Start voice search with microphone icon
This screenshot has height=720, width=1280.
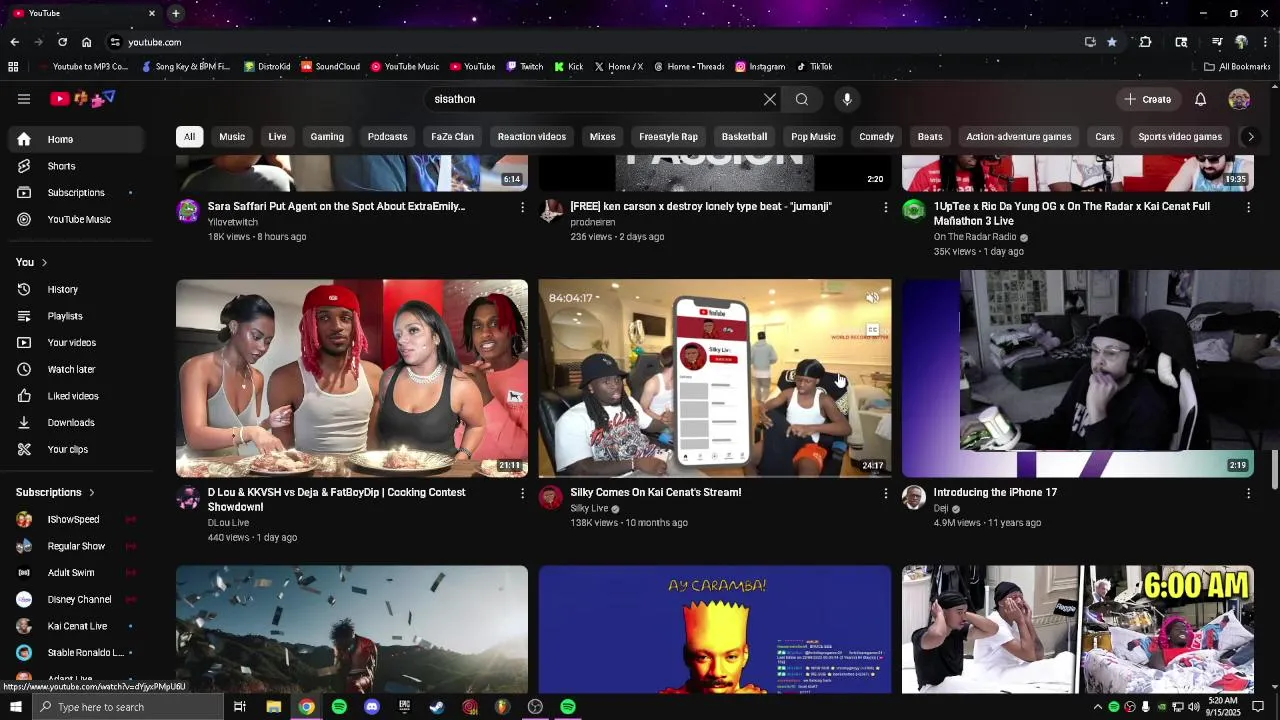point(847,99)
